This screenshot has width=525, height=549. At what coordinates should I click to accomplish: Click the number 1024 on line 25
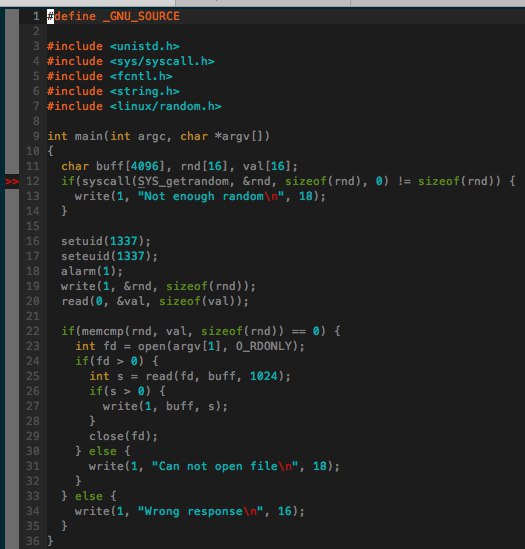coord(264,376)
